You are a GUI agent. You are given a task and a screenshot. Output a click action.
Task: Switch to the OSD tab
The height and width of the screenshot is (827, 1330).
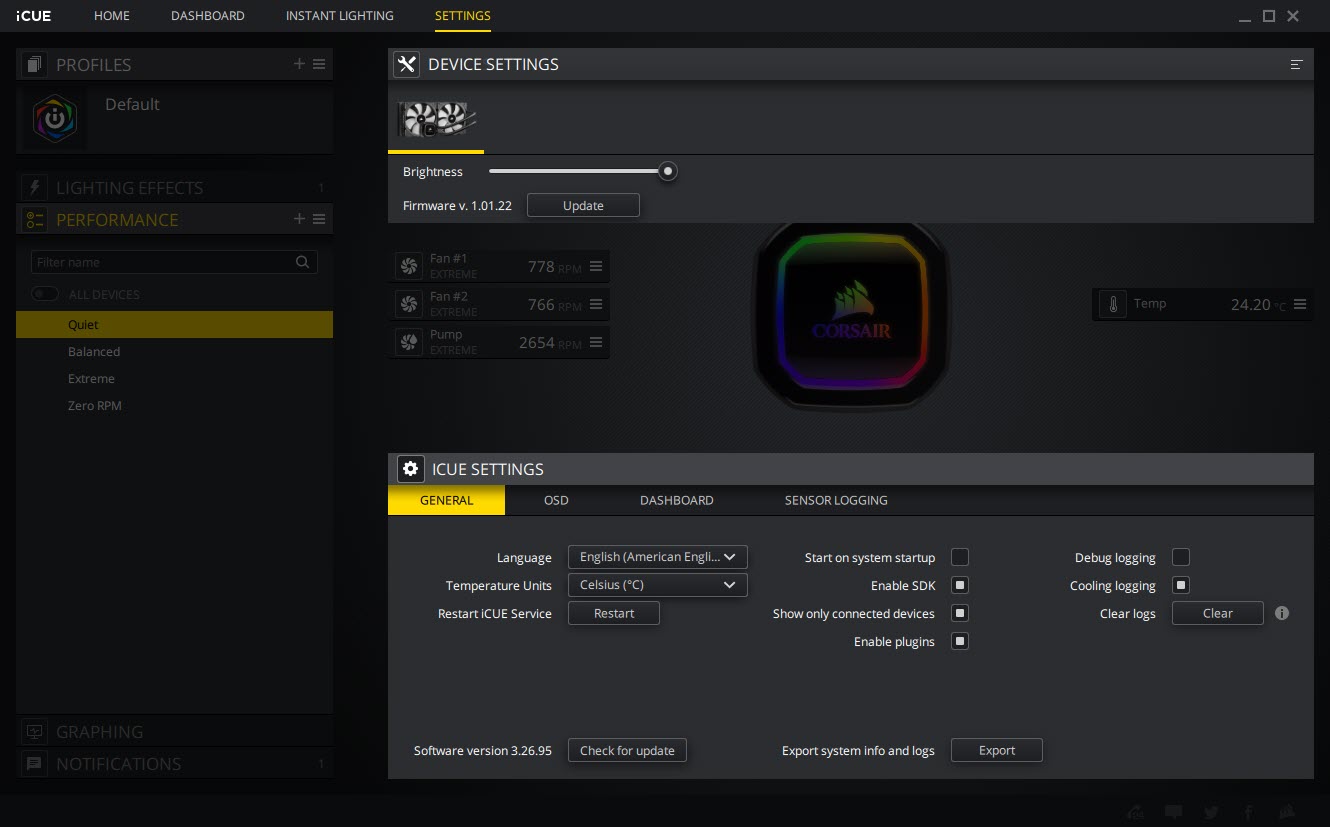556,500
